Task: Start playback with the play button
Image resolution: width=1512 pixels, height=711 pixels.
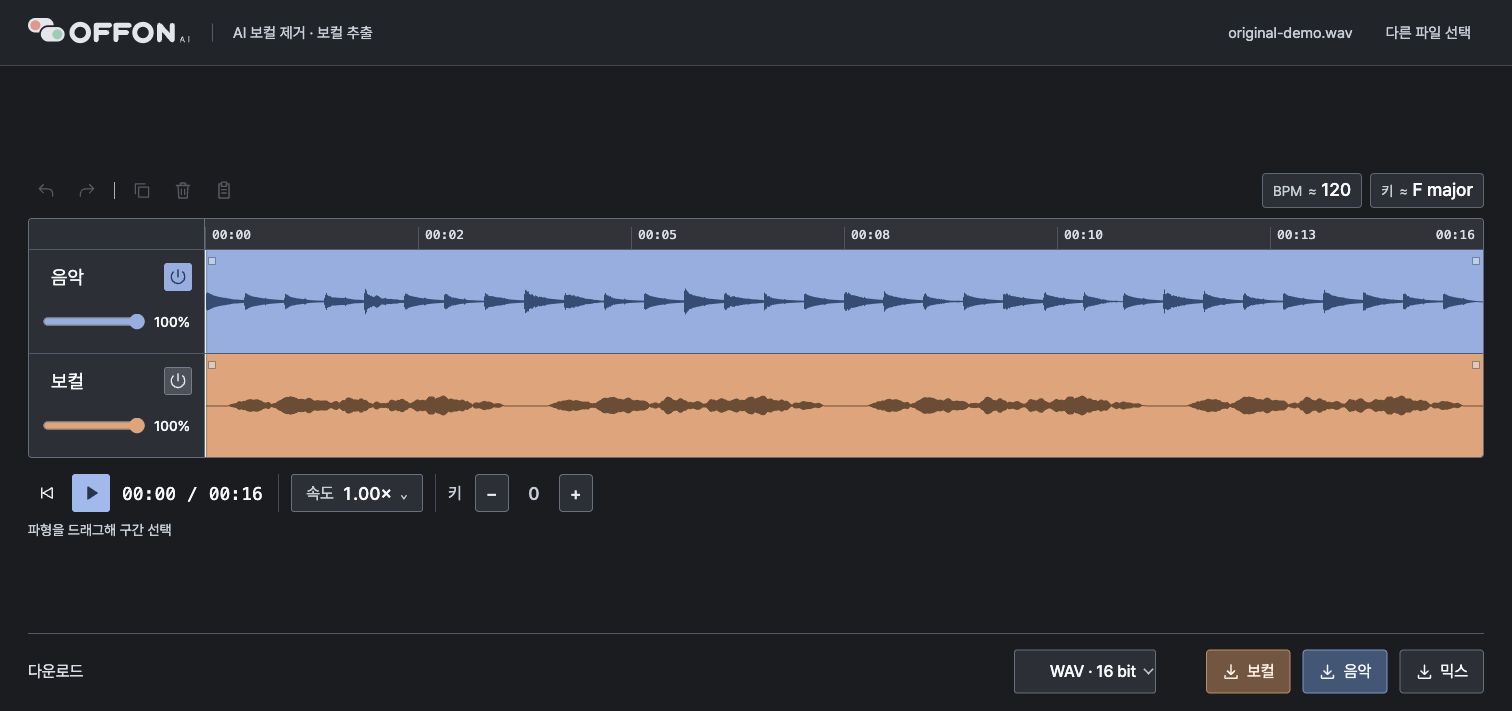Action: click(91, 493)
